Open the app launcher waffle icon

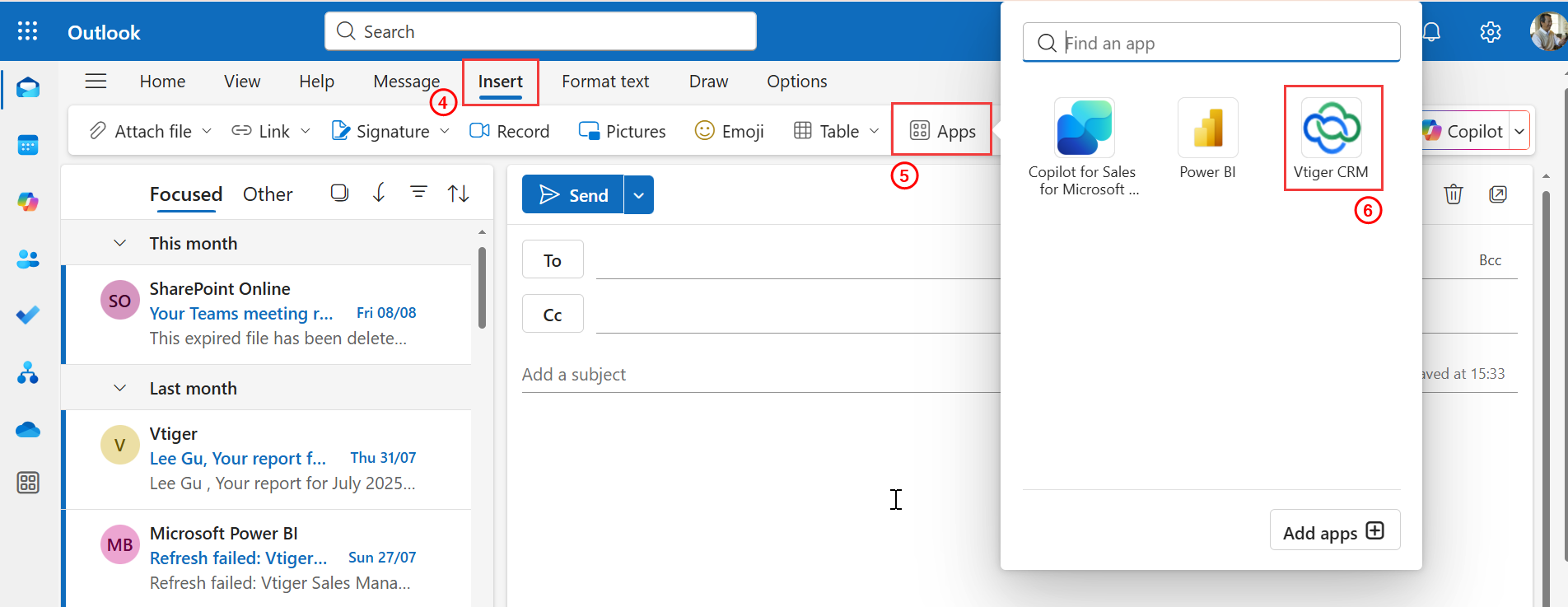click(27, 32)
